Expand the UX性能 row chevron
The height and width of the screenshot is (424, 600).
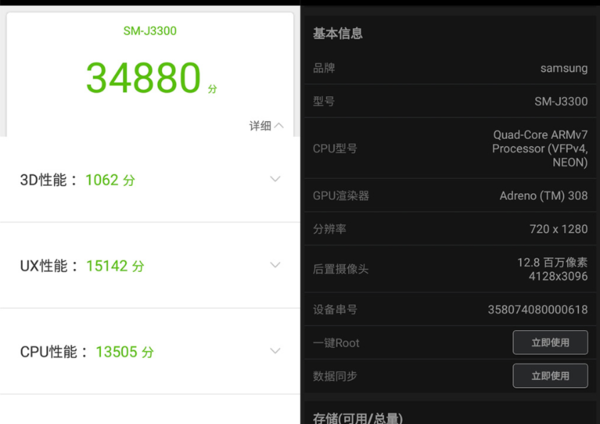coord(275,265)
